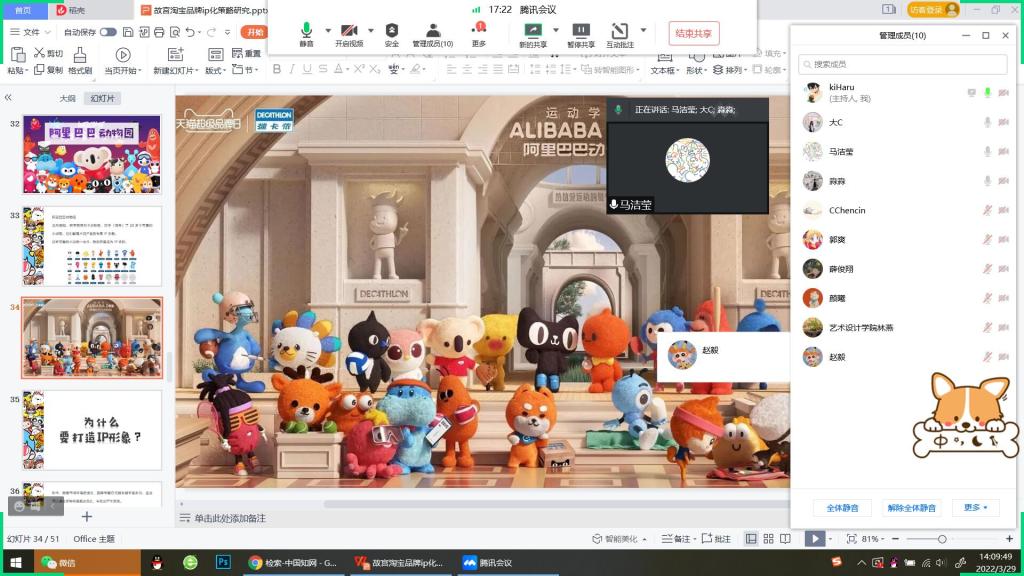Open the Shapes dropdown
Viewport: 1024px width, 576px height.
tap(696, 64)
